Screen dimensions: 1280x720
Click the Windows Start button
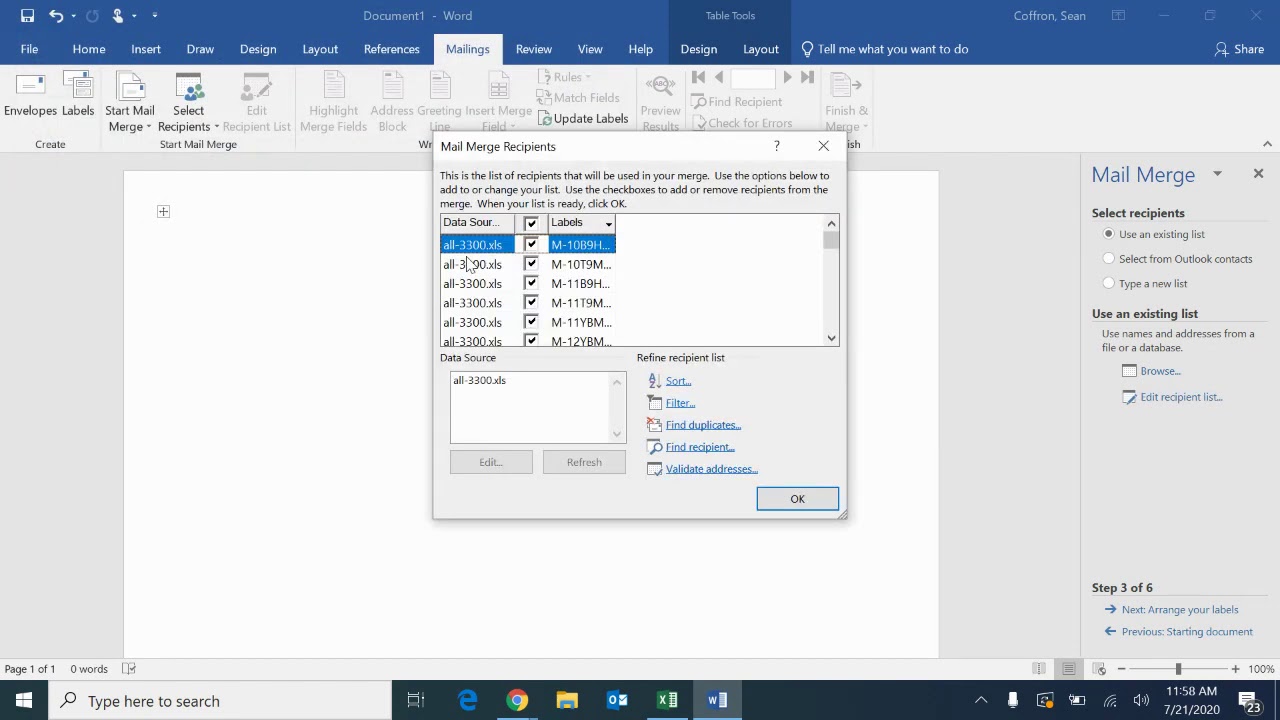(x=24, y=701)
